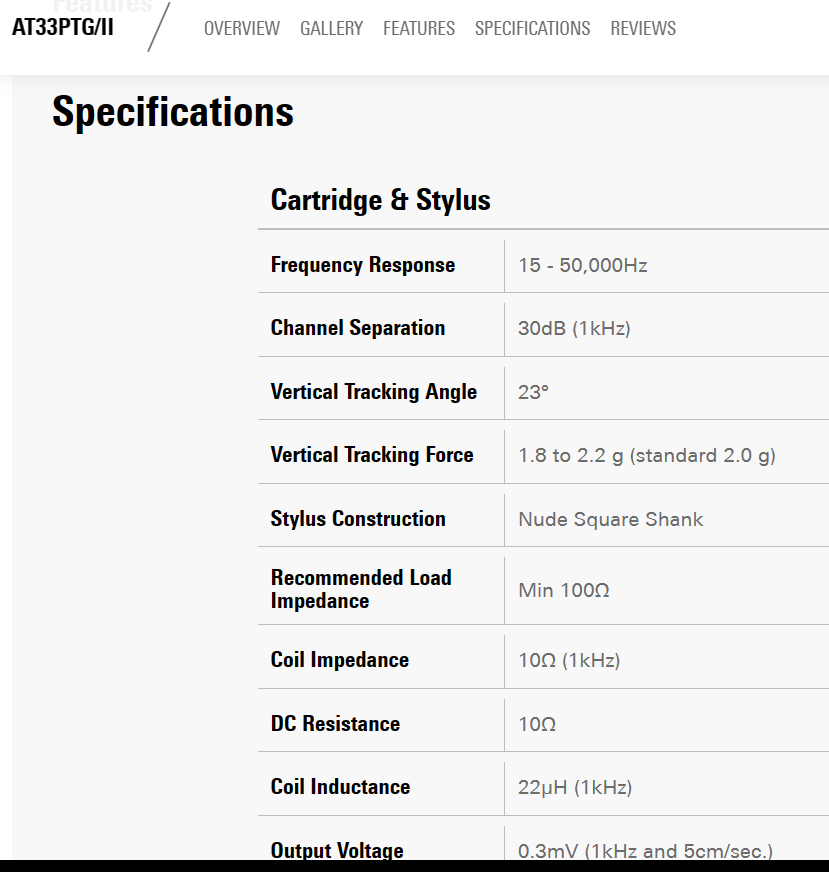
Task: Select the Frequency Response row label
Action: pos(363,265)
